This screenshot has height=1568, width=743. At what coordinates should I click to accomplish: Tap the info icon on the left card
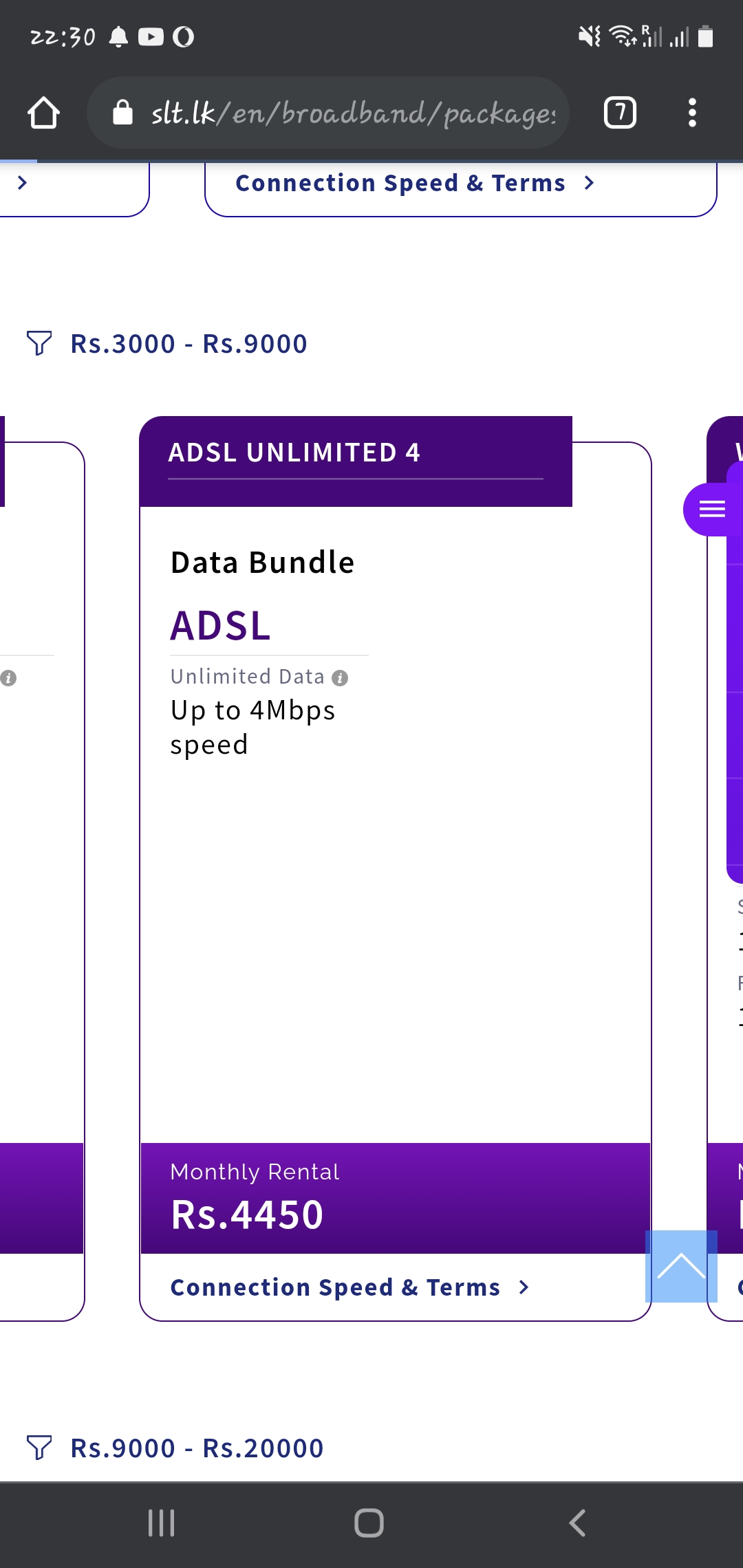point(8,678)
